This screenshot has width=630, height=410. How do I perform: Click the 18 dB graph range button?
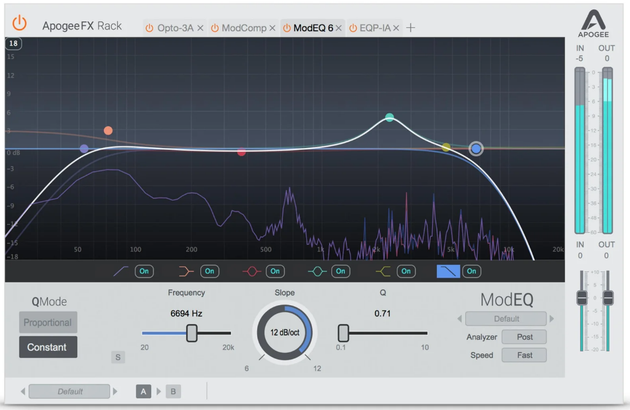[13, 43]
